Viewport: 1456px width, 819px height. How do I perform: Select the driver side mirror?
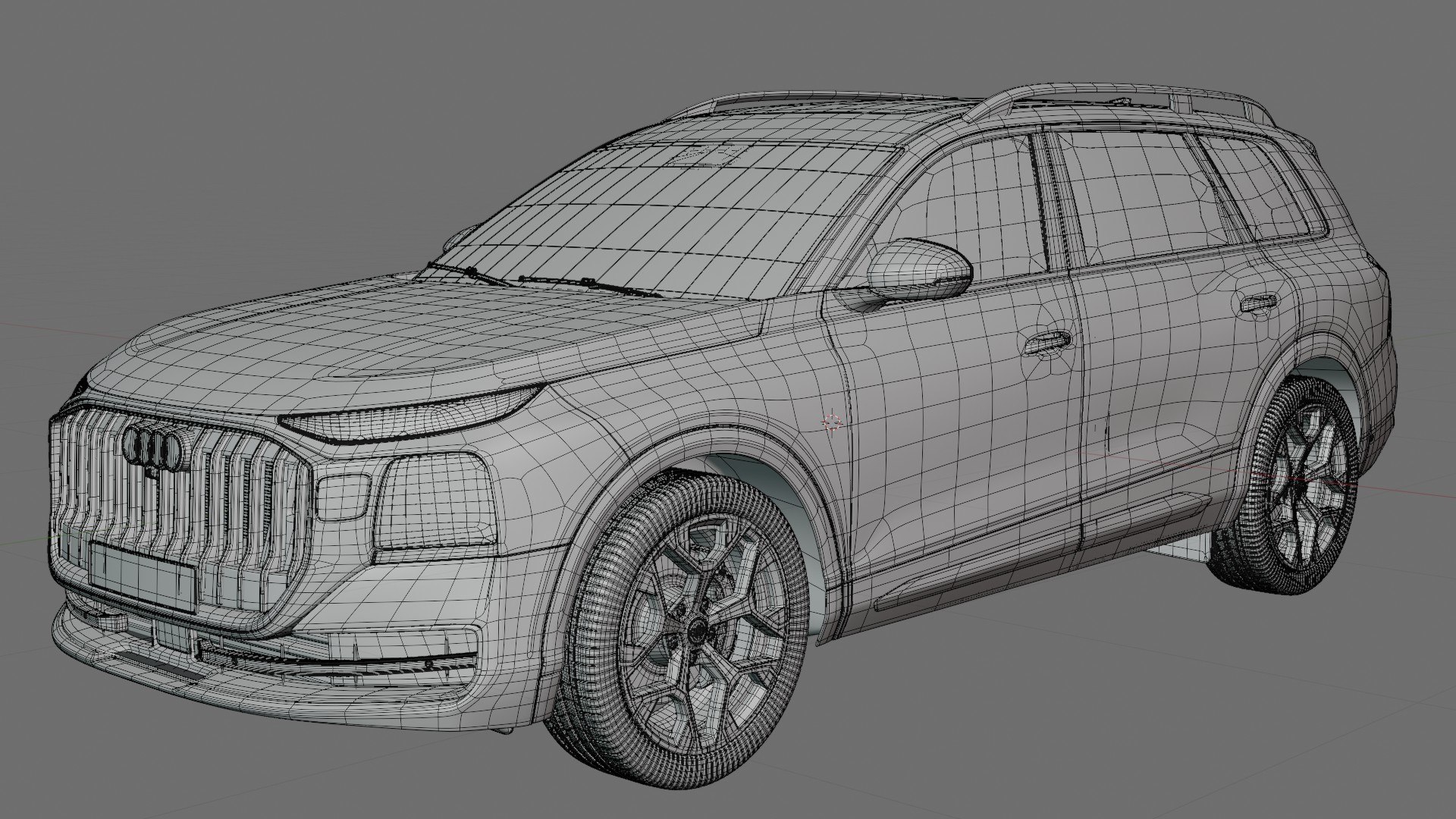click(918, 271)
